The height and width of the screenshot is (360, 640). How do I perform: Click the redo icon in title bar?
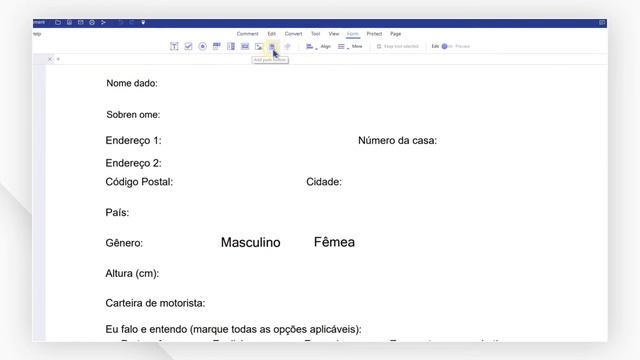pos(131,22)
